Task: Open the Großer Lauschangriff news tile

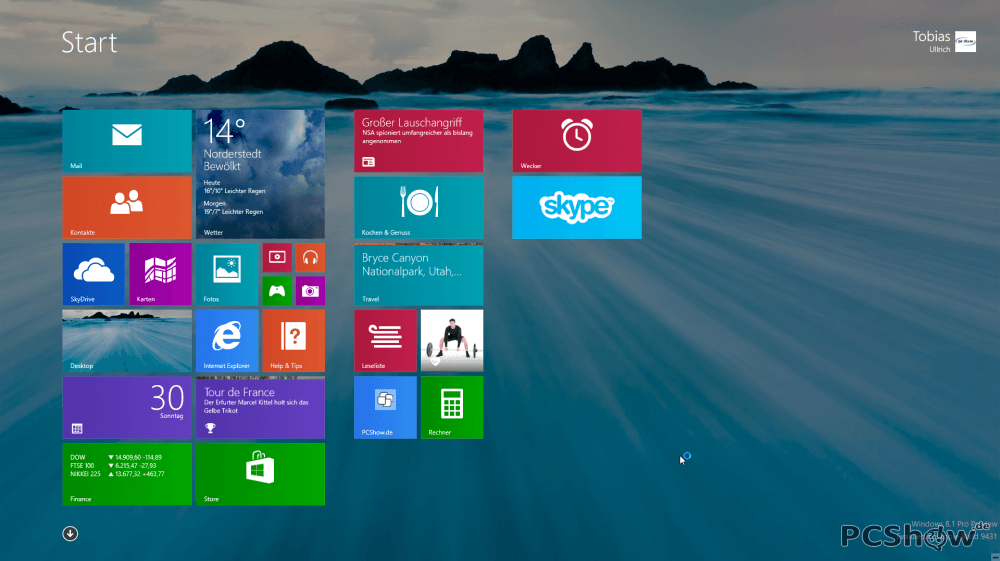Action: point(418,141)
